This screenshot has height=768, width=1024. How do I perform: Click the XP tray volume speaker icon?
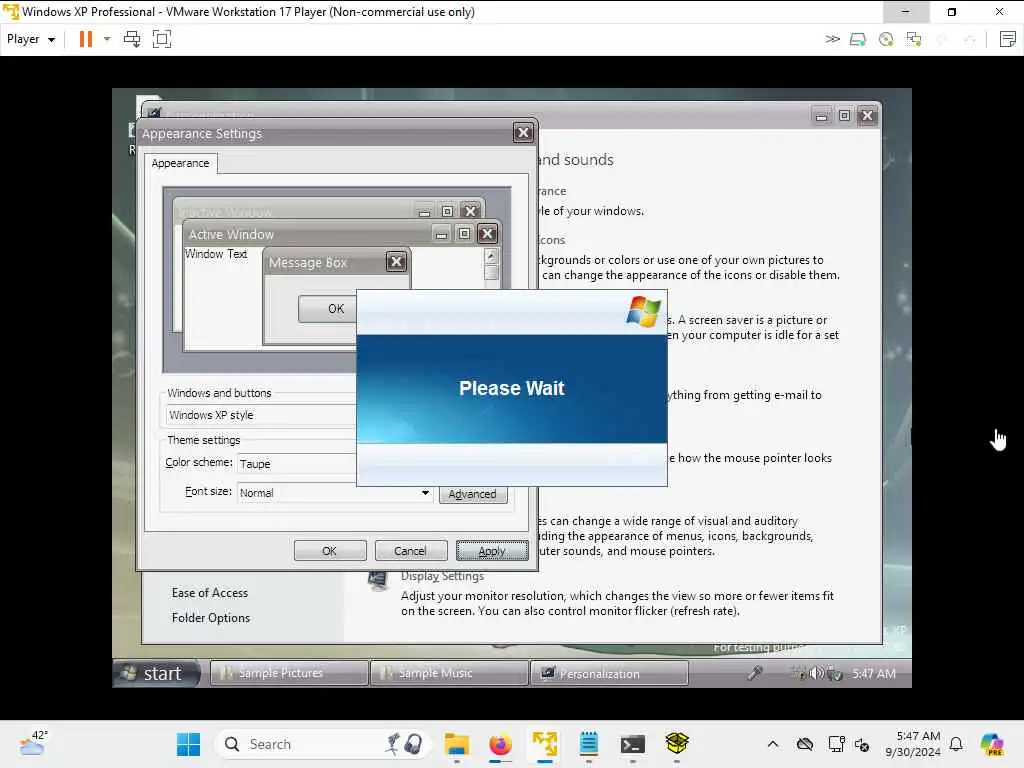click(x=816, y=673)
